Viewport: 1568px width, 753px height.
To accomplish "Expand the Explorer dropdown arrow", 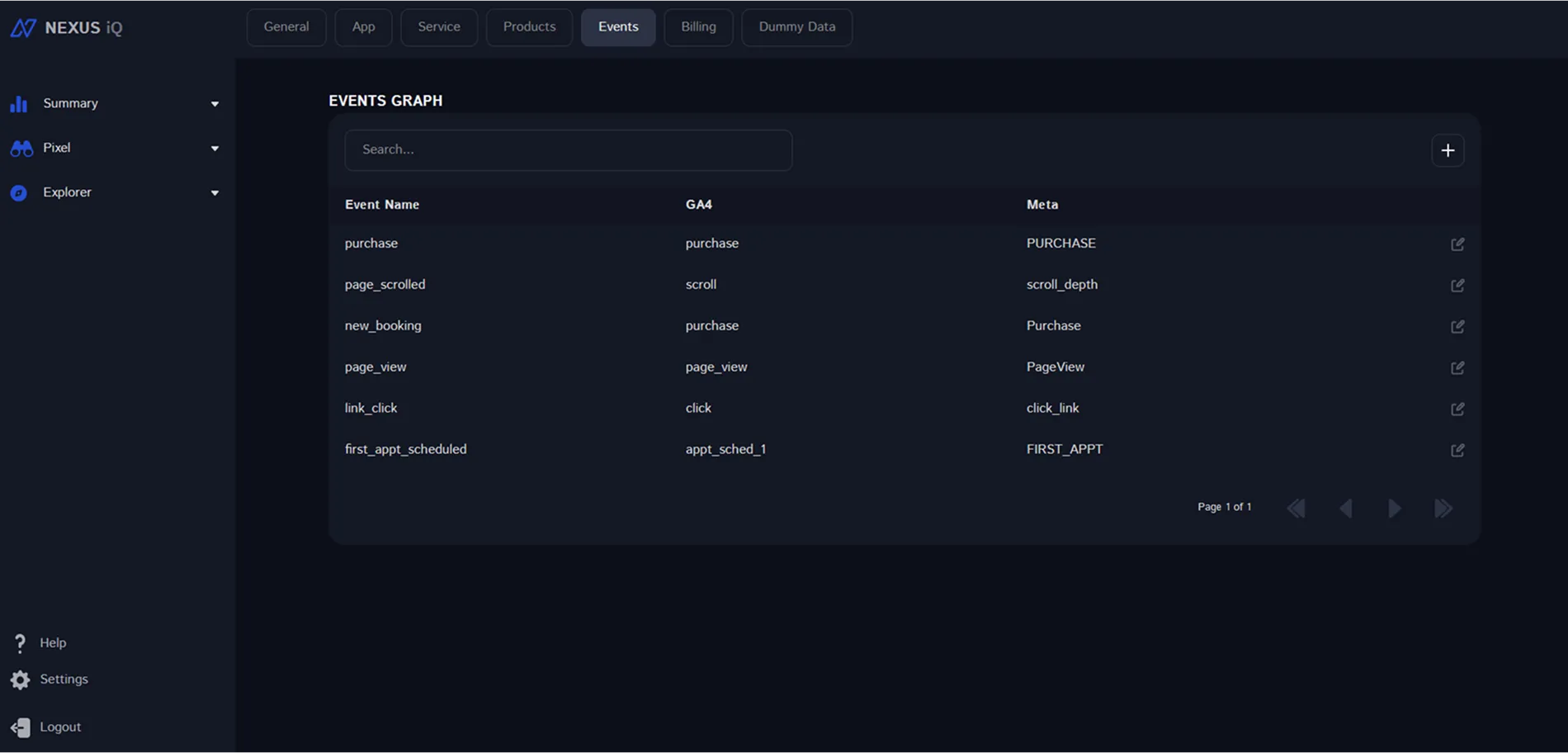I will point(215,193).
